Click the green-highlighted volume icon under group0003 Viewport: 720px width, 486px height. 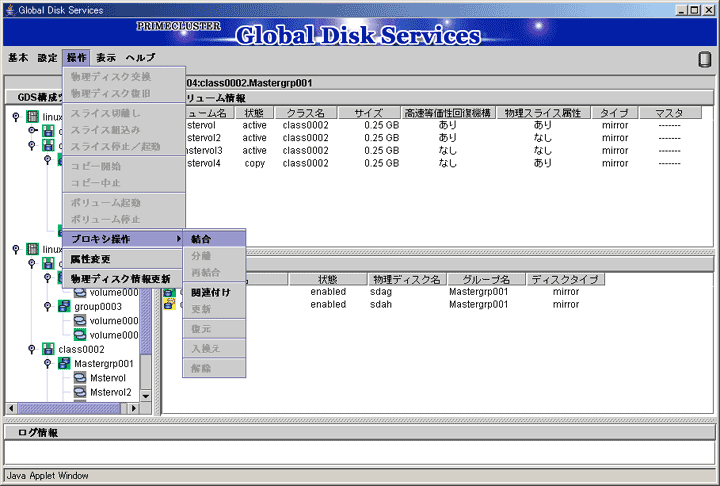point(80,335)
